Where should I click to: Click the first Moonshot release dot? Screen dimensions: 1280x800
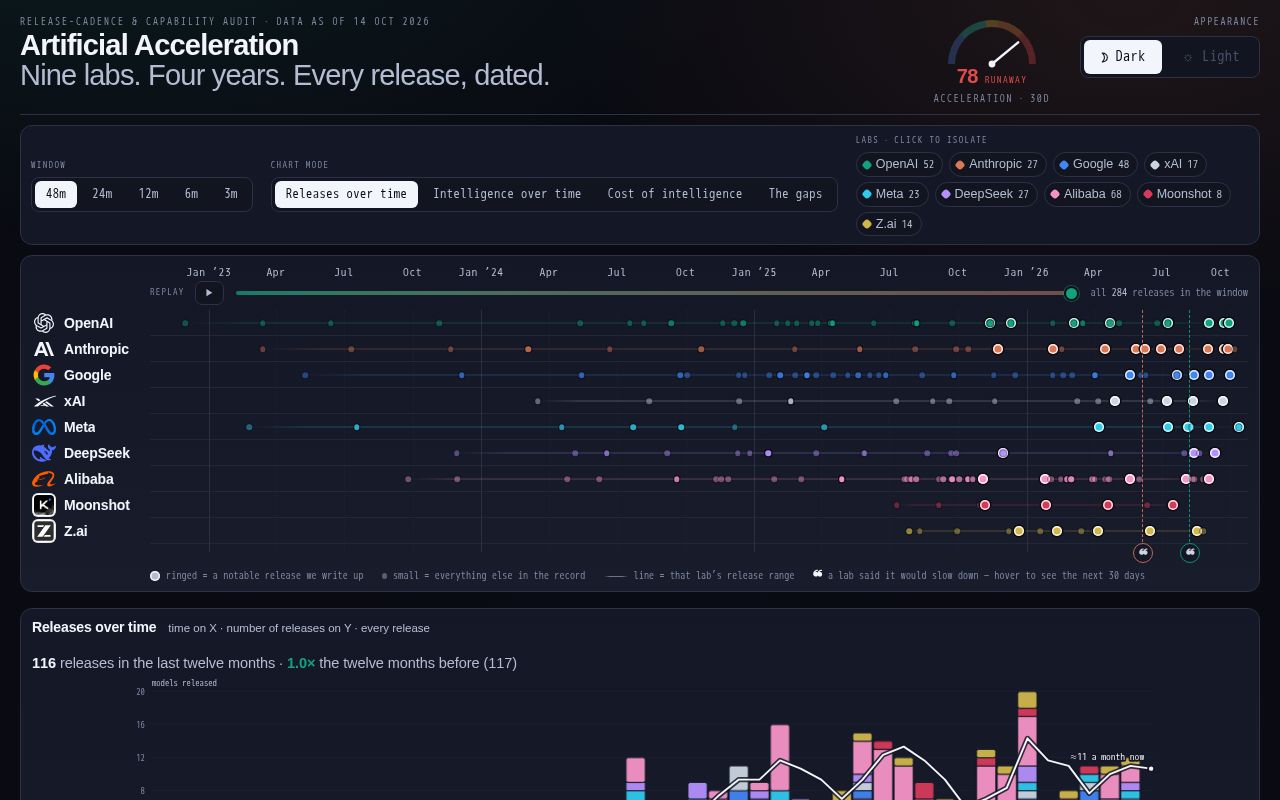(x=897, y=505)
